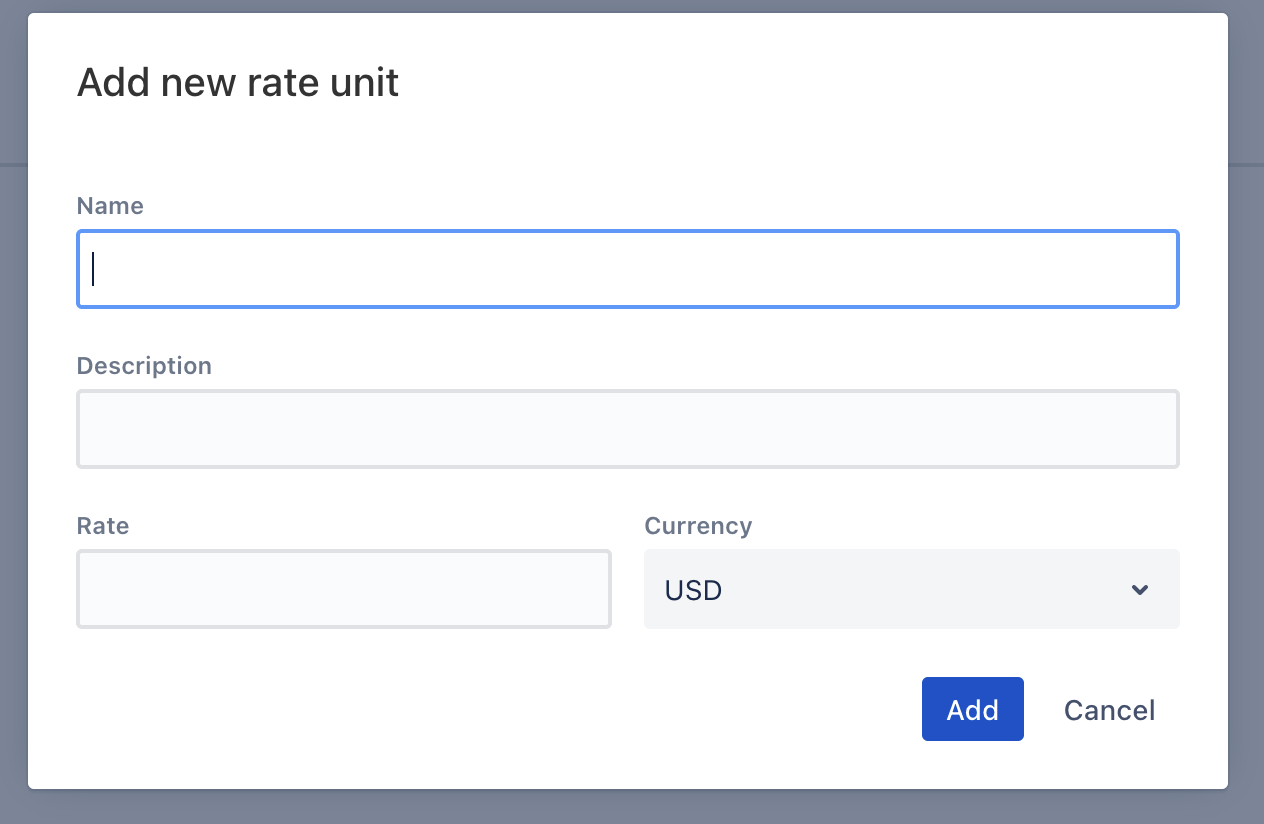Click the dimmed strip below the dialog

632,808
